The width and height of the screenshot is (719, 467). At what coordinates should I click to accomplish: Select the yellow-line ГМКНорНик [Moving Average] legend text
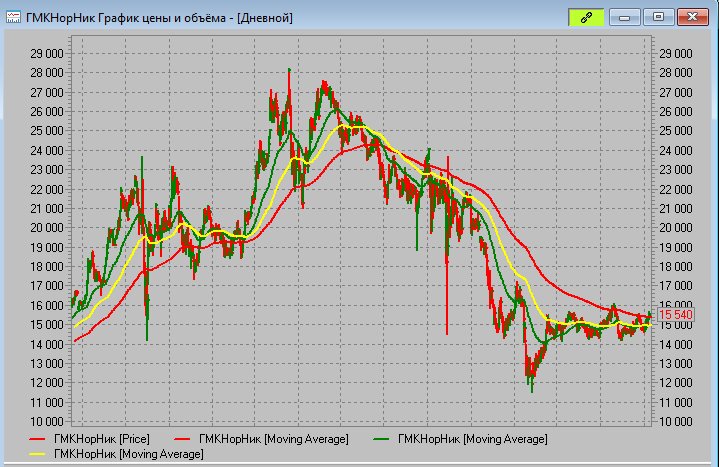pos(129,454)
